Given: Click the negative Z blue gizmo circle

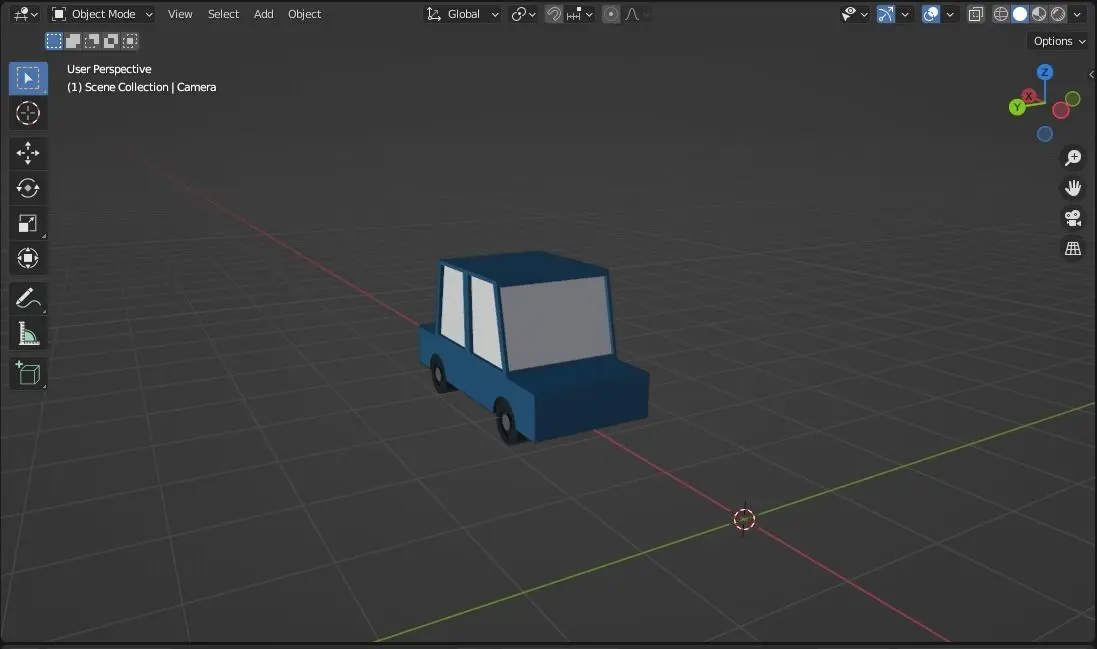Looking at the screenshot, I should pyautogui.click(x=1045, y=134).
